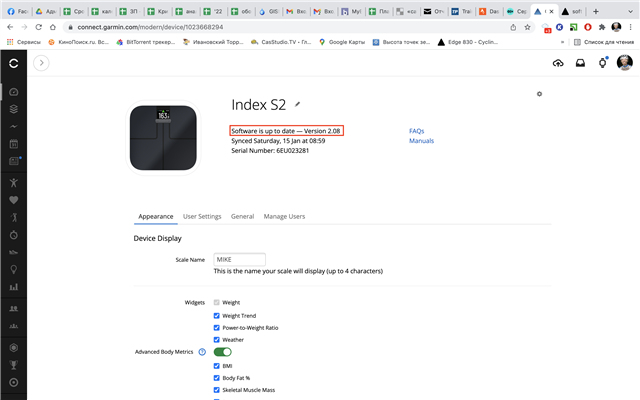This screenshot has width=640, height=400.
Task: Open the Garmin Connect logo home
Action: 13,63
